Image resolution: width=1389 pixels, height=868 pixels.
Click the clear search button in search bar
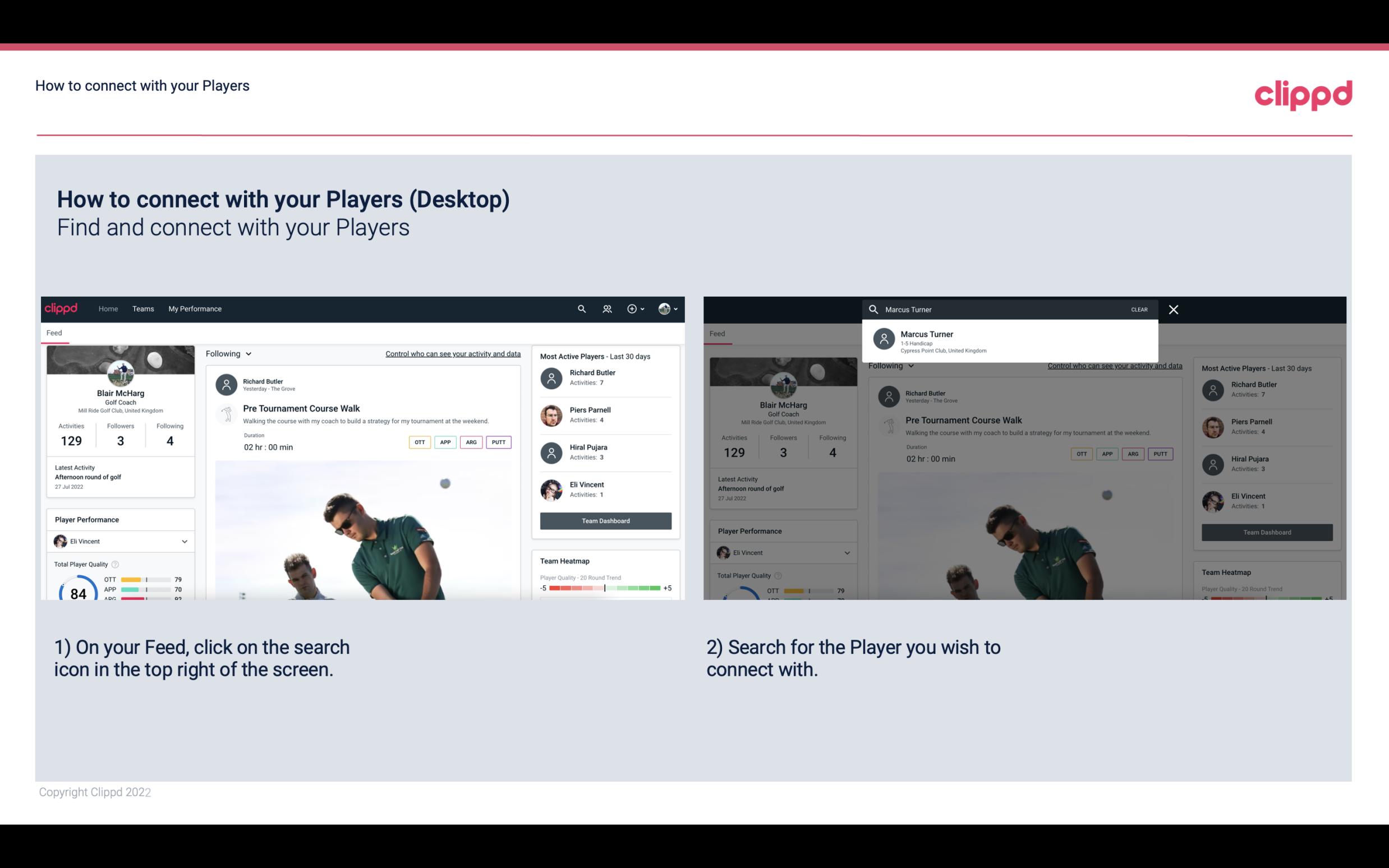[1138, 309]
